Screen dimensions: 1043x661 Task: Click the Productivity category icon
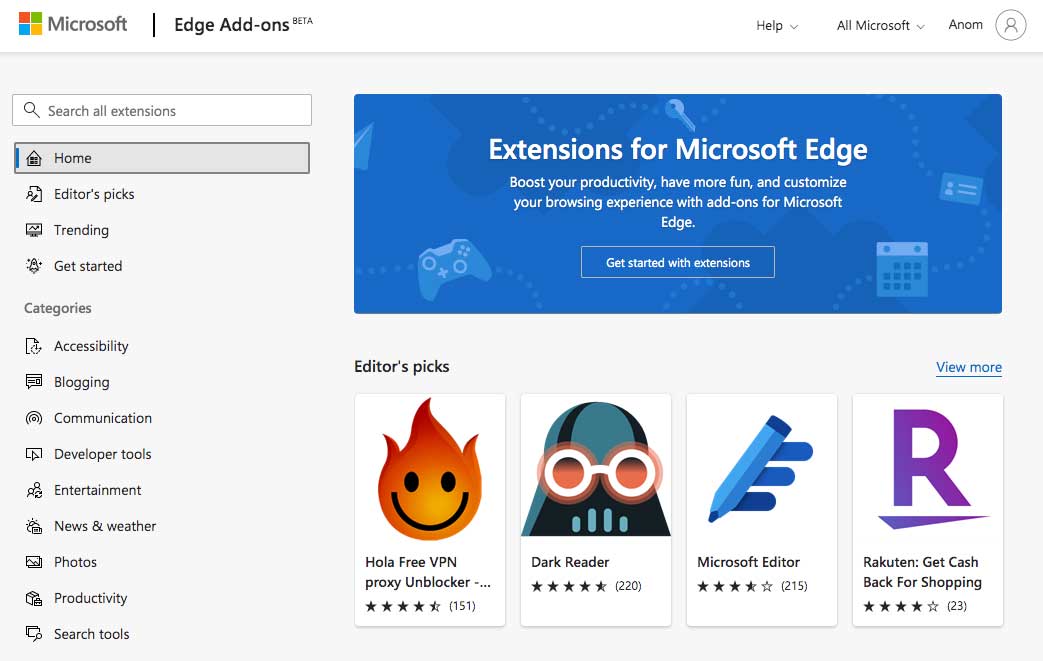[34, 598]
